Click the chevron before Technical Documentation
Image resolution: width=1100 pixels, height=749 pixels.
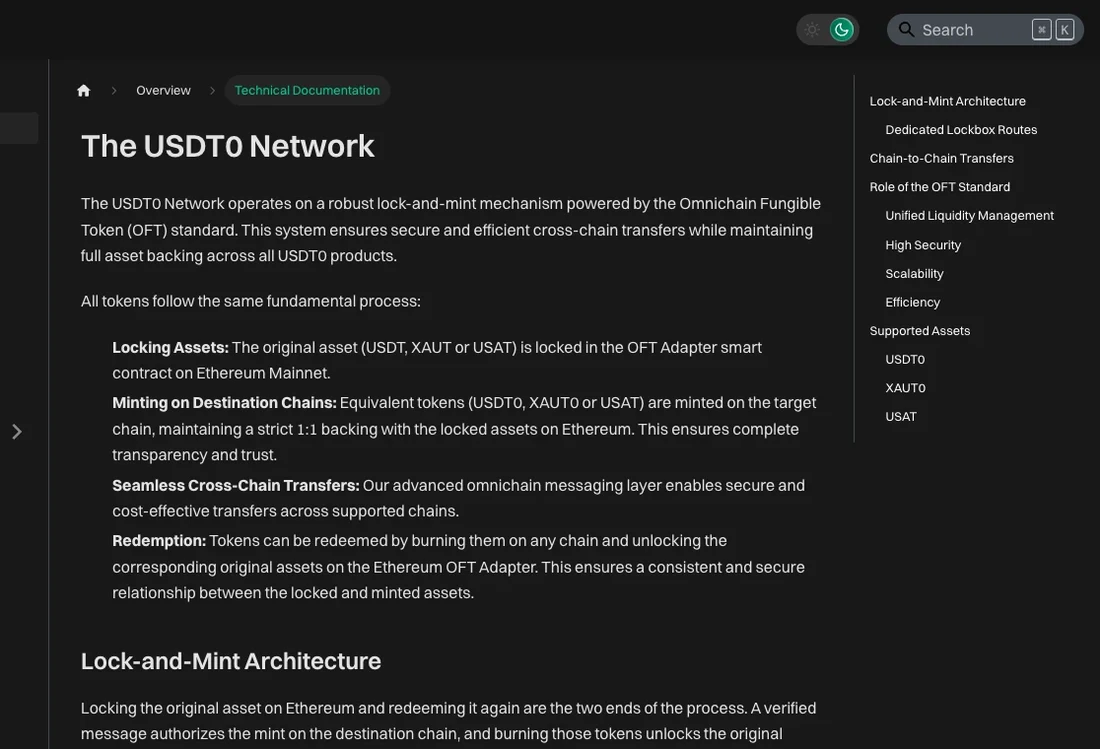[212, 90]
